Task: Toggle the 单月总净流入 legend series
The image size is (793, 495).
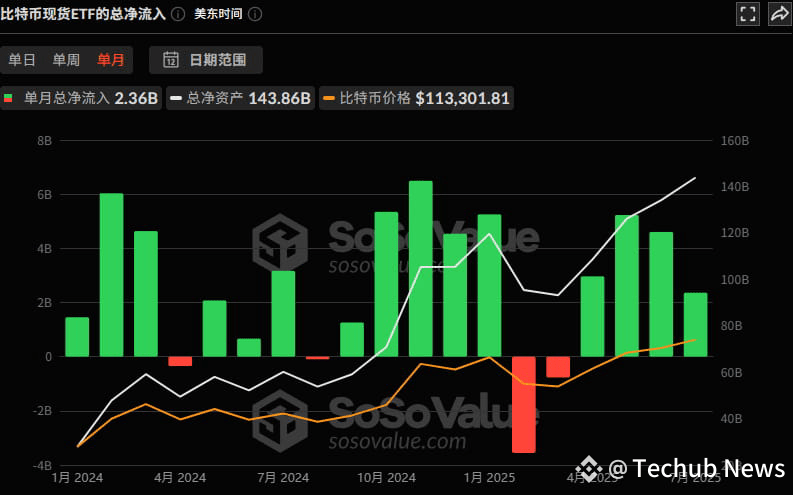Action: point(81,98)
